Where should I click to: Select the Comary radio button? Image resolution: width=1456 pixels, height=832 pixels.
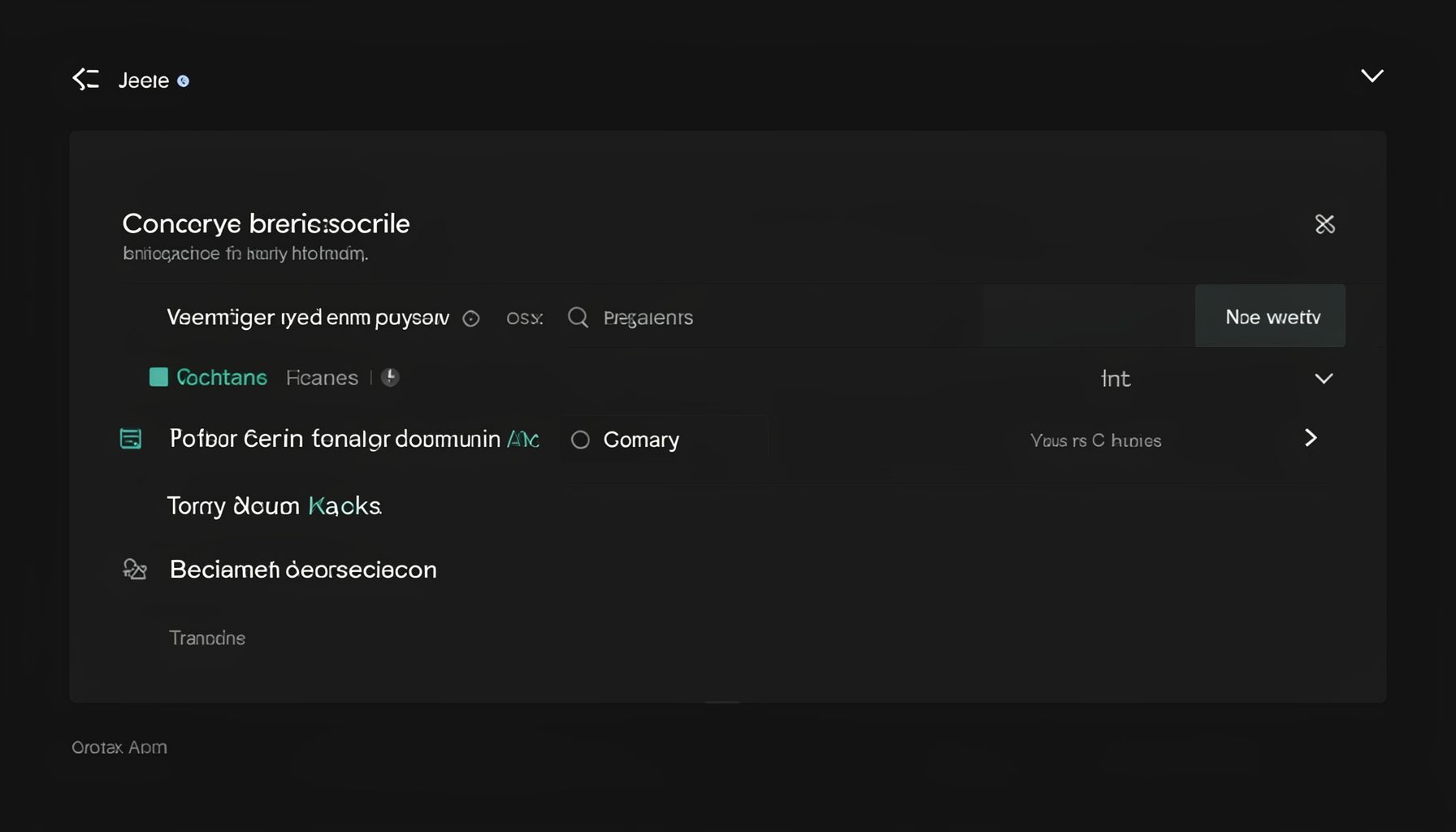pyautogui.click(x=580, y=440)
